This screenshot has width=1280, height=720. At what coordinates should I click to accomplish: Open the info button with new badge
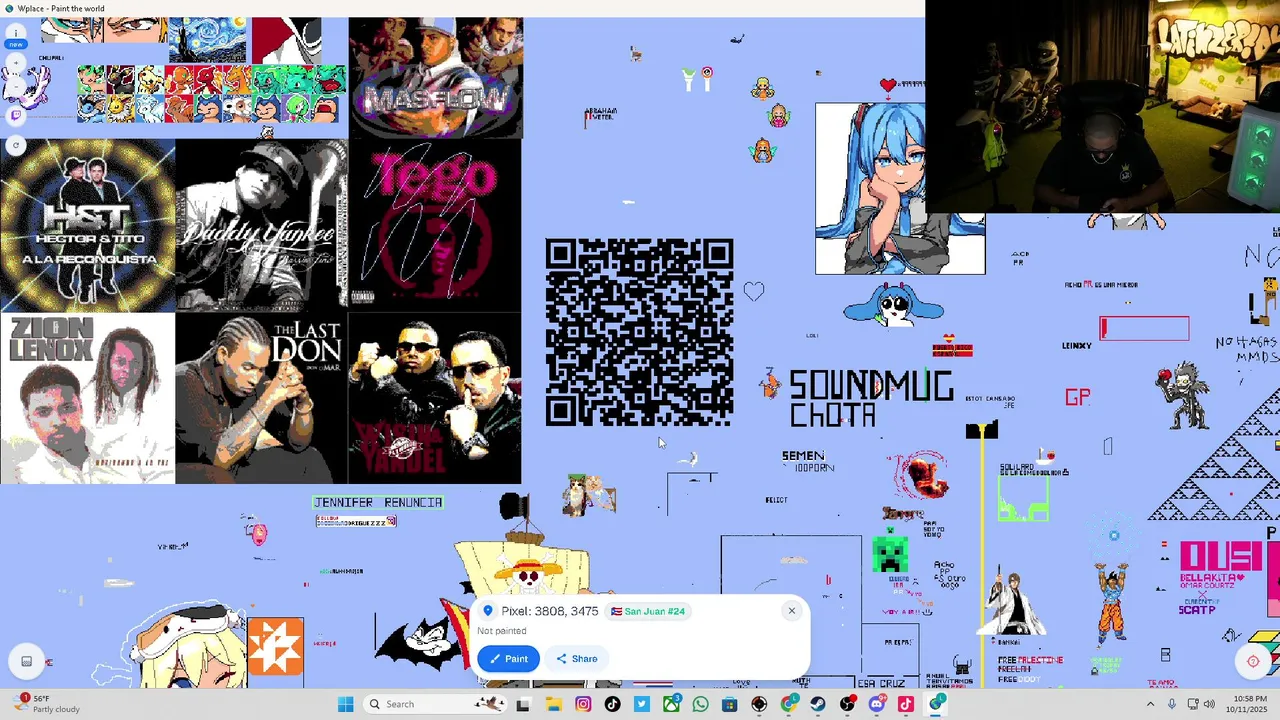(x=16, y=33)
